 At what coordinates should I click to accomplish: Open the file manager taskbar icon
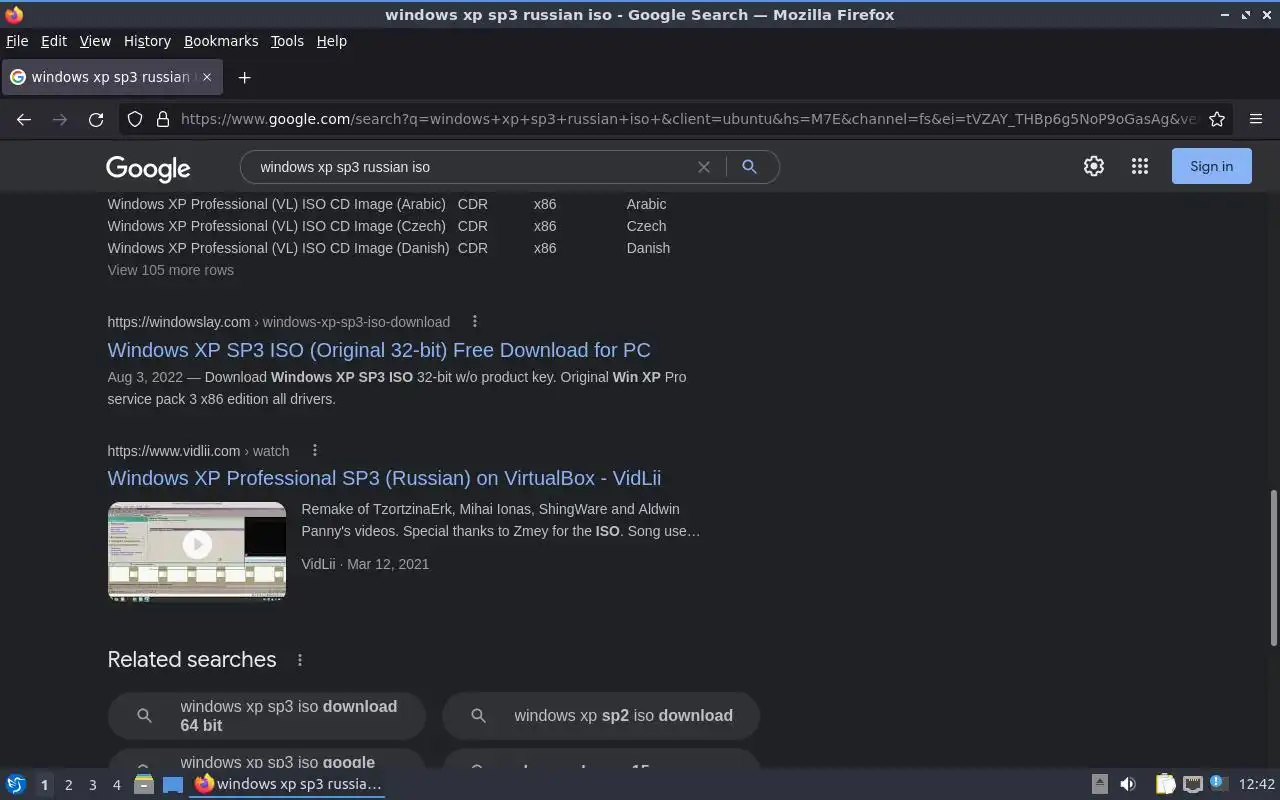144,784
